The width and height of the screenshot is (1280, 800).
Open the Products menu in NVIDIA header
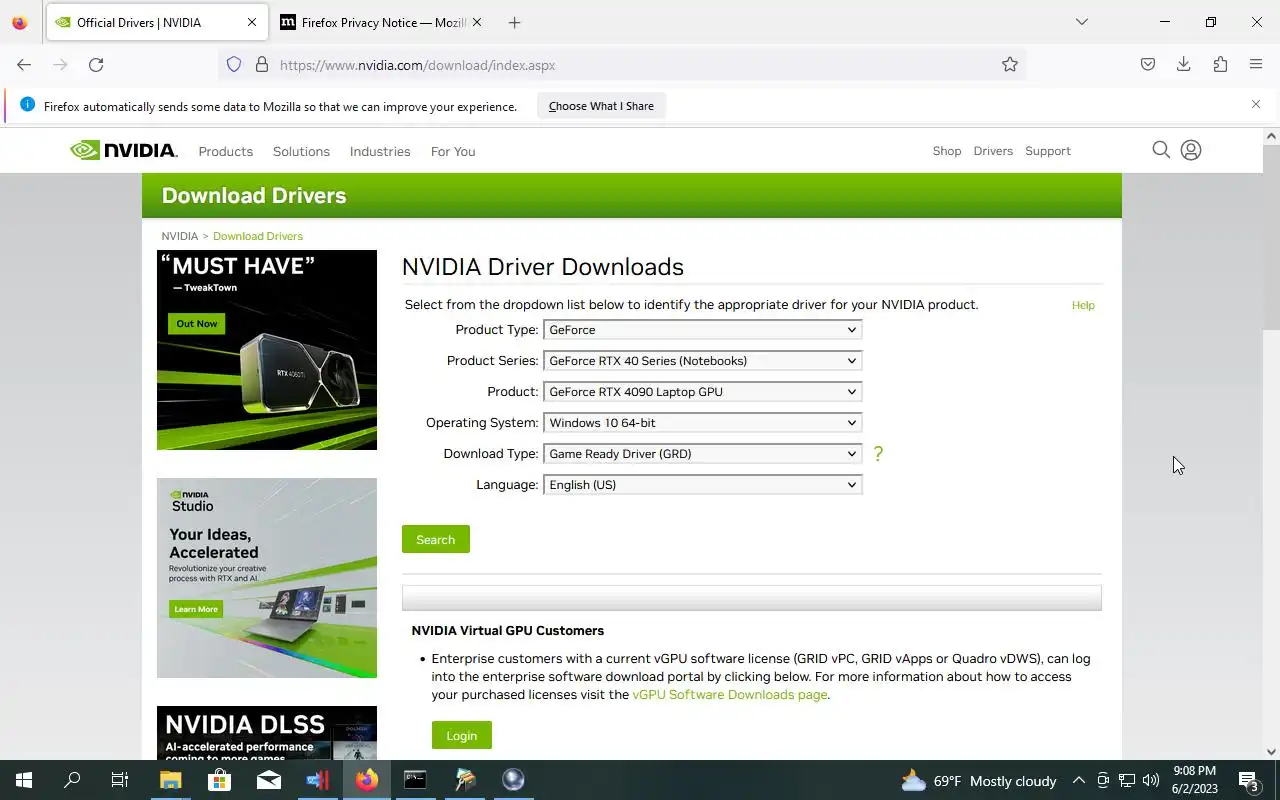point(226,151)
